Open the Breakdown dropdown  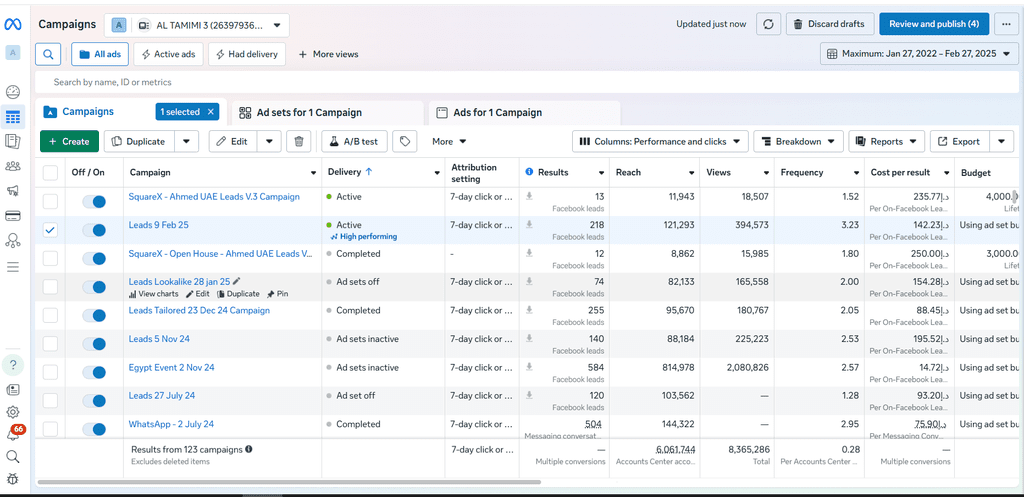pos(799,141)
